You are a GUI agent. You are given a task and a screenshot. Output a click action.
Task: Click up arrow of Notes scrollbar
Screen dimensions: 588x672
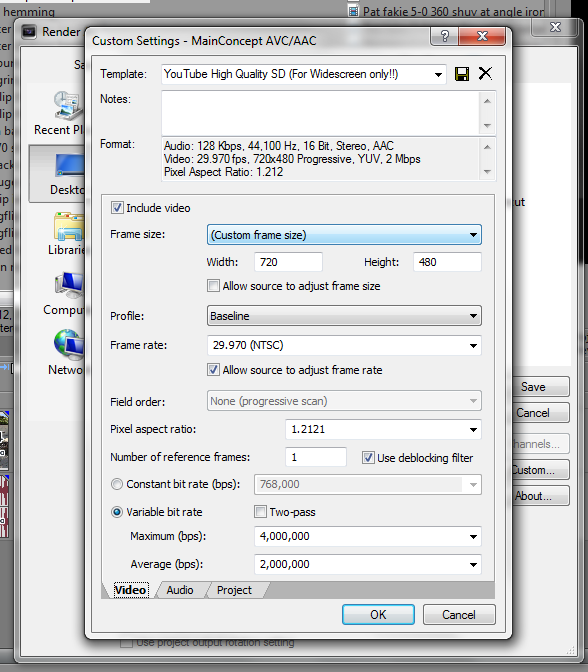click(x=487, y=101)
